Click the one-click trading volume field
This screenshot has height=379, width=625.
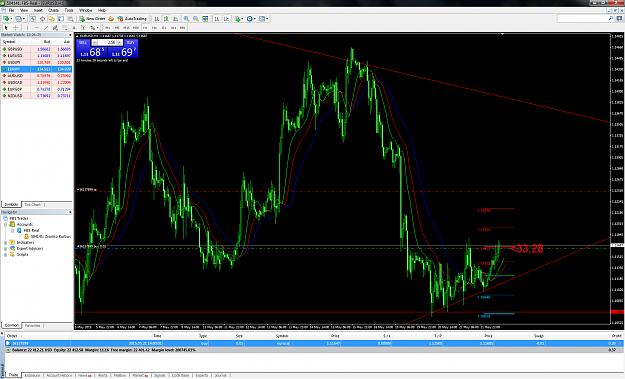point(107,42)
